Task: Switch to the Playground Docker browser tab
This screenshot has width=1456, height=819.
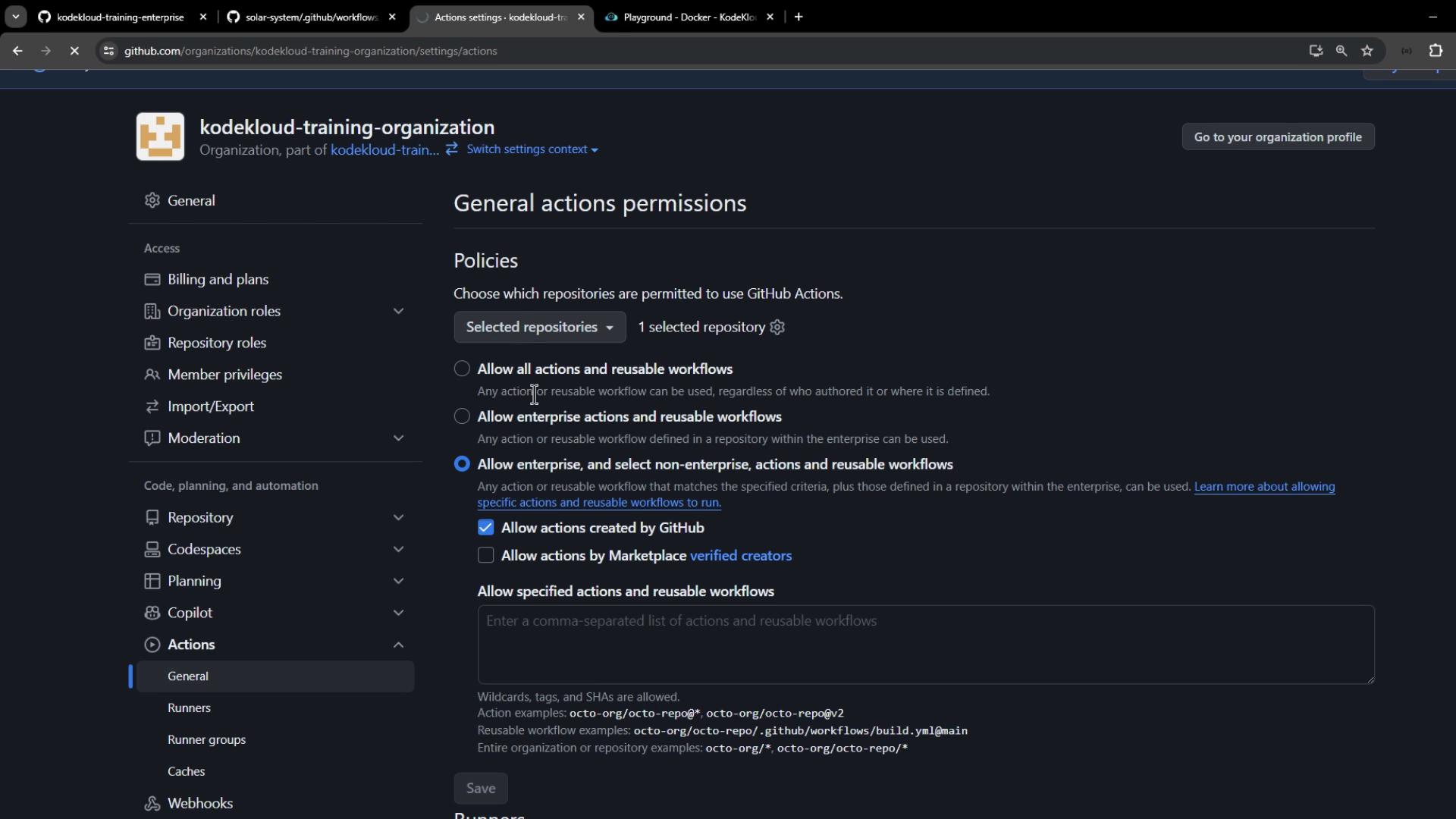Action: pos(688,17)
